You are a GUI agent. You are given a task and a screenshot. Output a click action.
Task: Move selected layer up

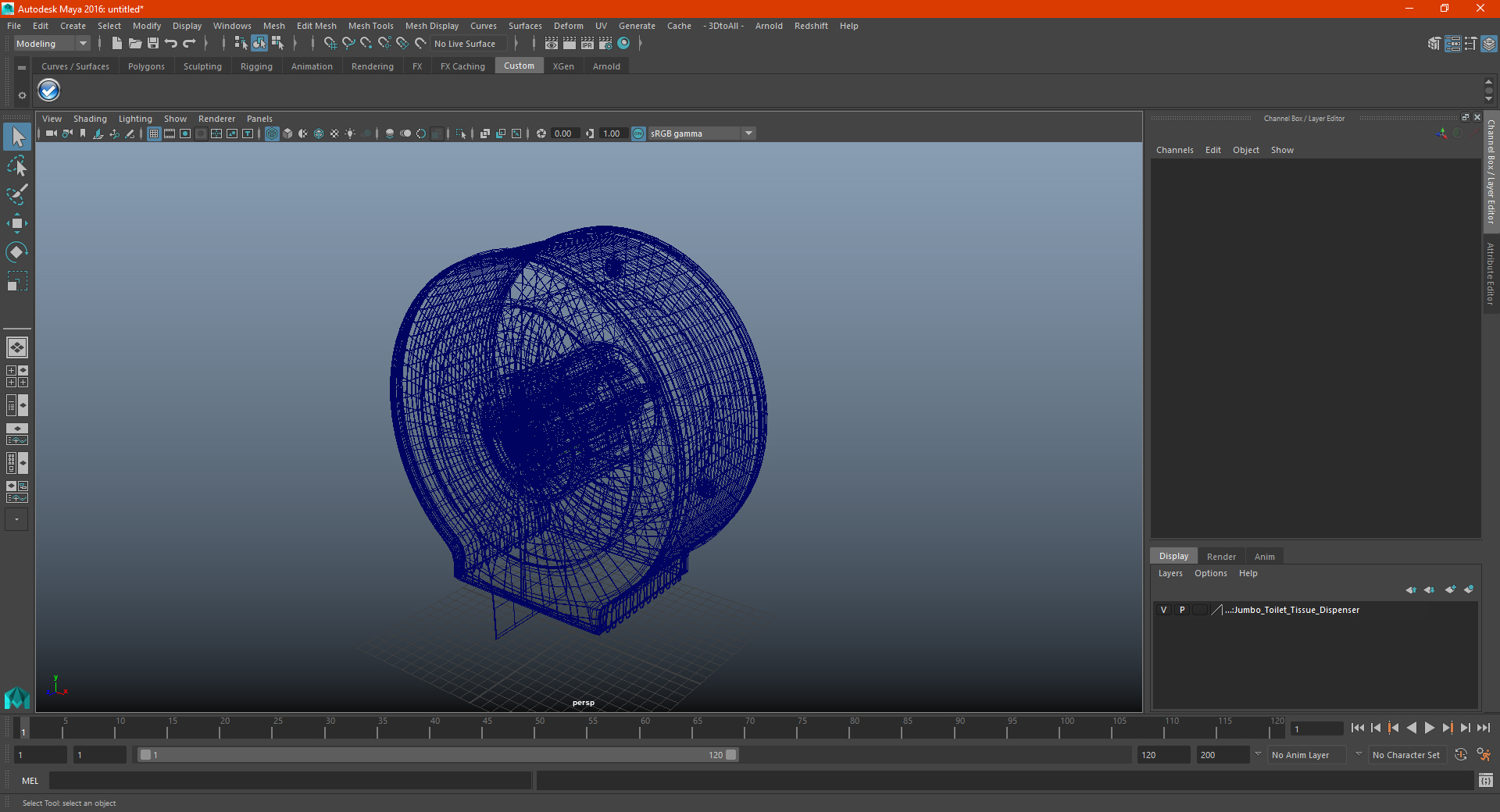point(1411,589)
